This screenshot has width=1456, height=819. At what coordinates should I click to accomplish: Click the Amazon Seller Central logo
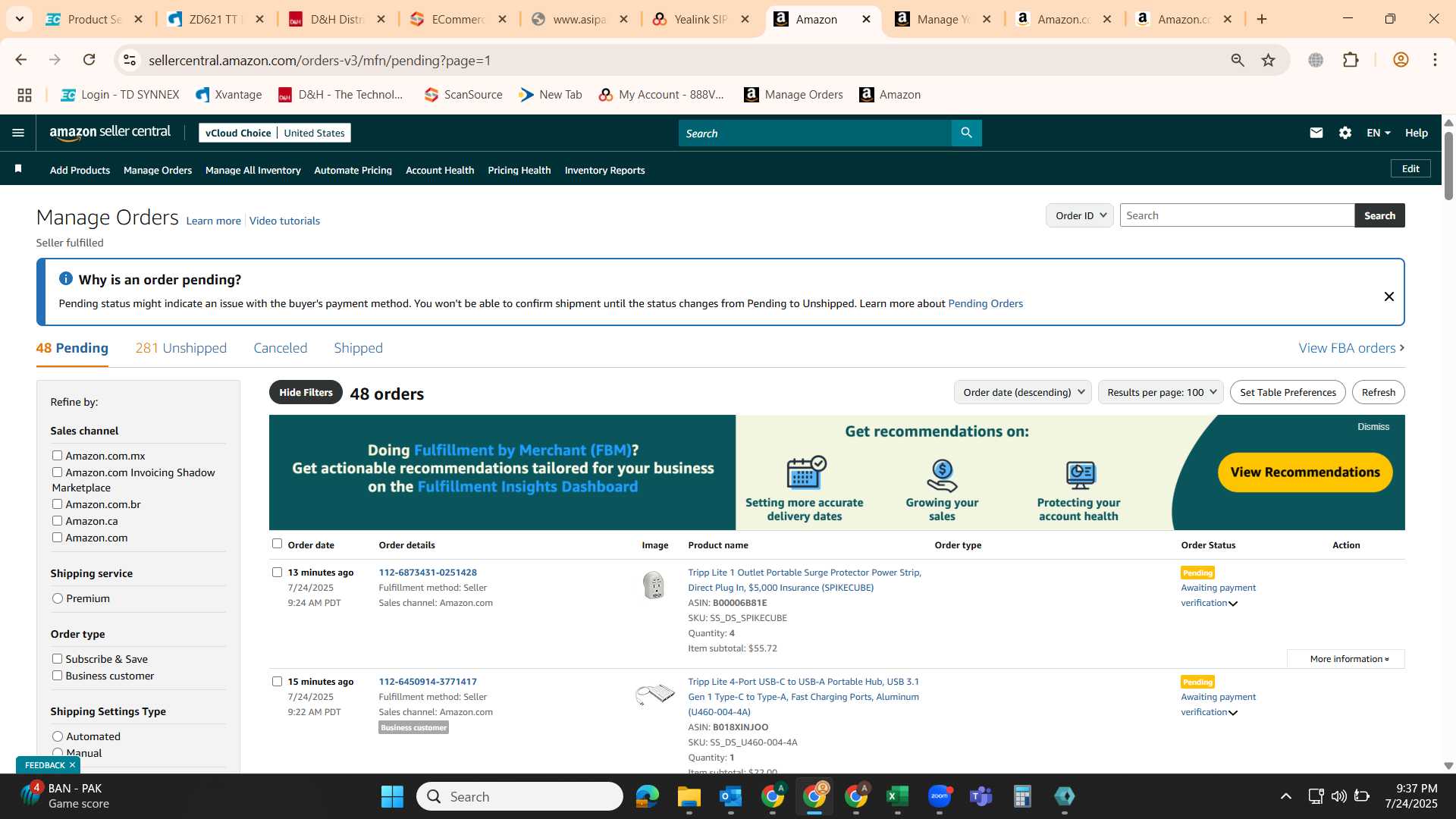click(110, 133)
